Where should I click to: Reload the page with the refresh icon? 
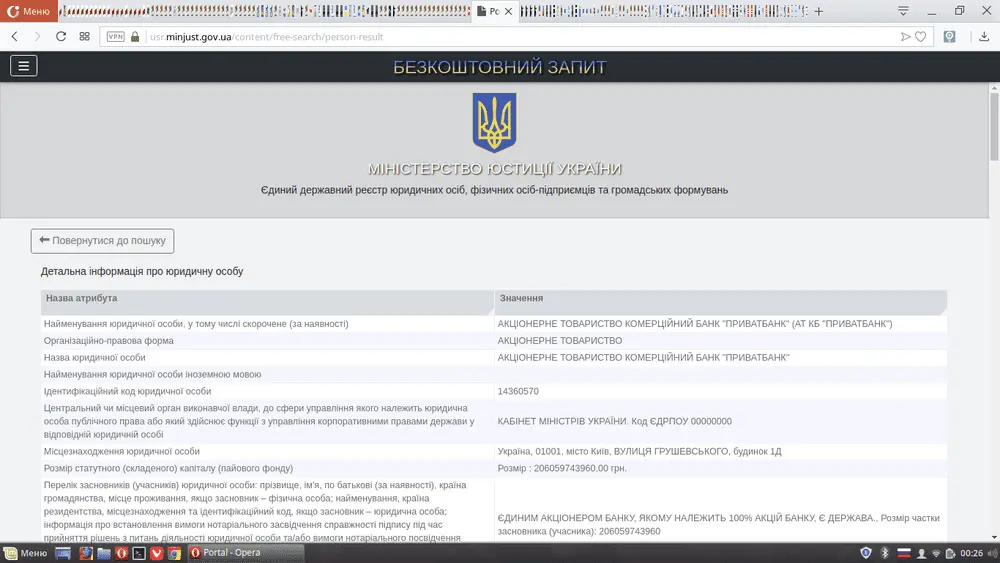coord(61,36)
